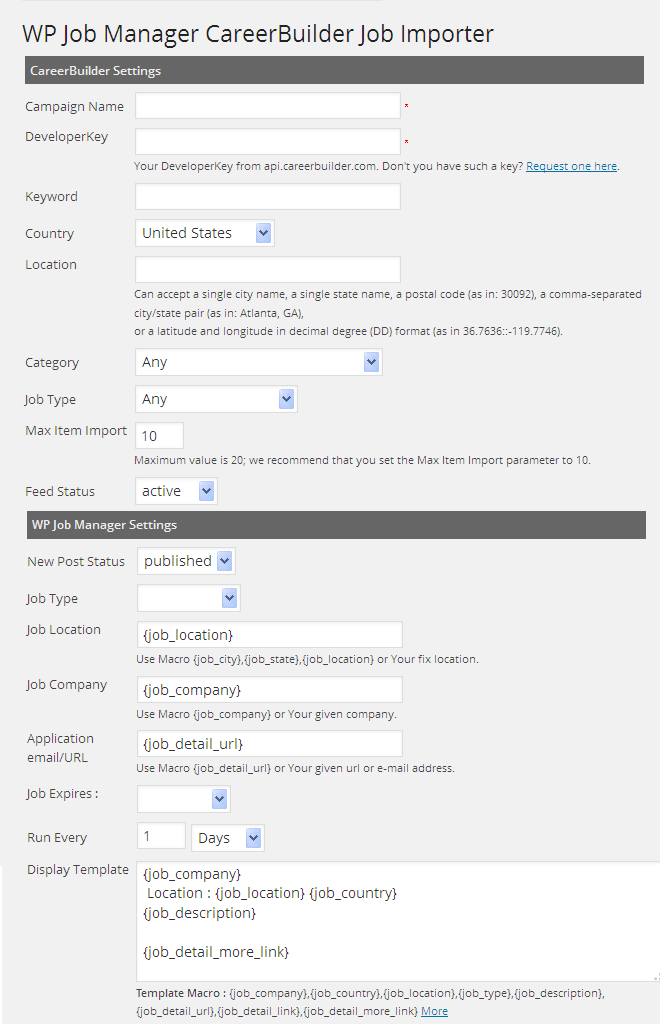The image size is (660, 1026).
Task: Click the DeveloperKey input box
Action: [x=267, y=142]
